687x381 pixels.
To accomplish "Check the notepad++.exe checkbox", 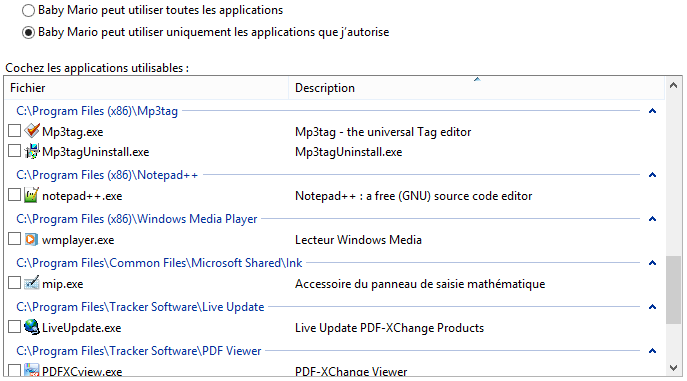I will [14, 195].
